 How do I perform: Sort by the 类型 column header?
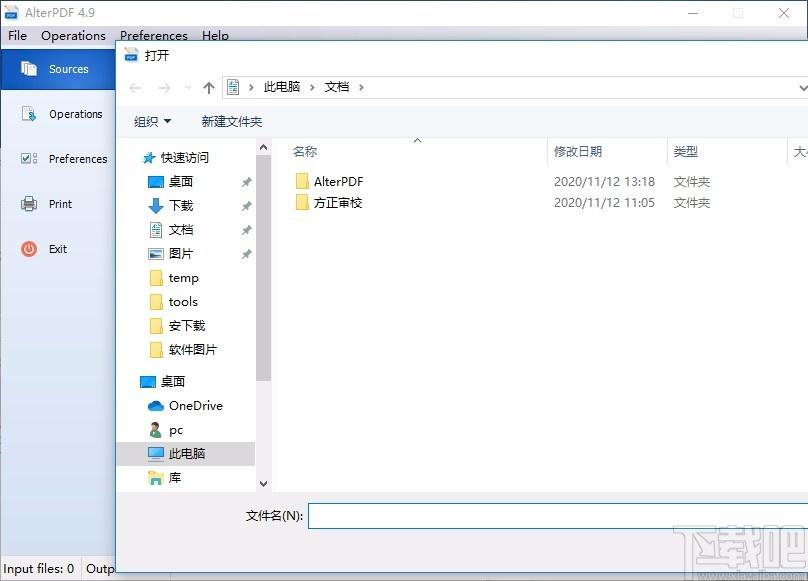pos(685,152)
